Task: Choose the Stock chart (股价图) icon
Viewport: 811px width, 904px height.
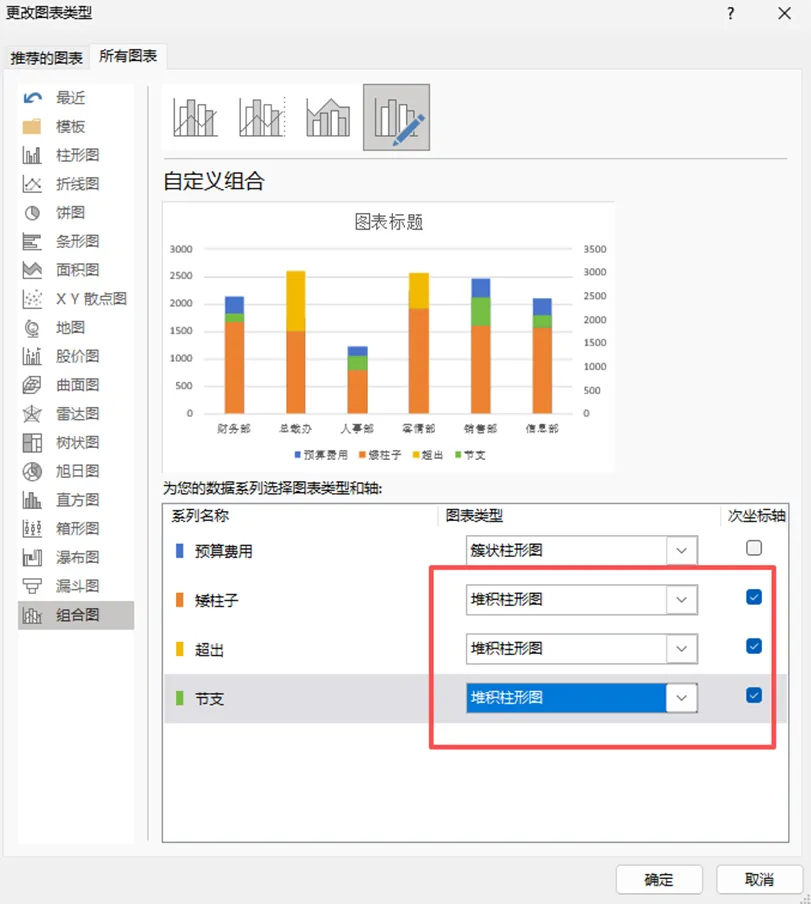Action: point(32,356)
